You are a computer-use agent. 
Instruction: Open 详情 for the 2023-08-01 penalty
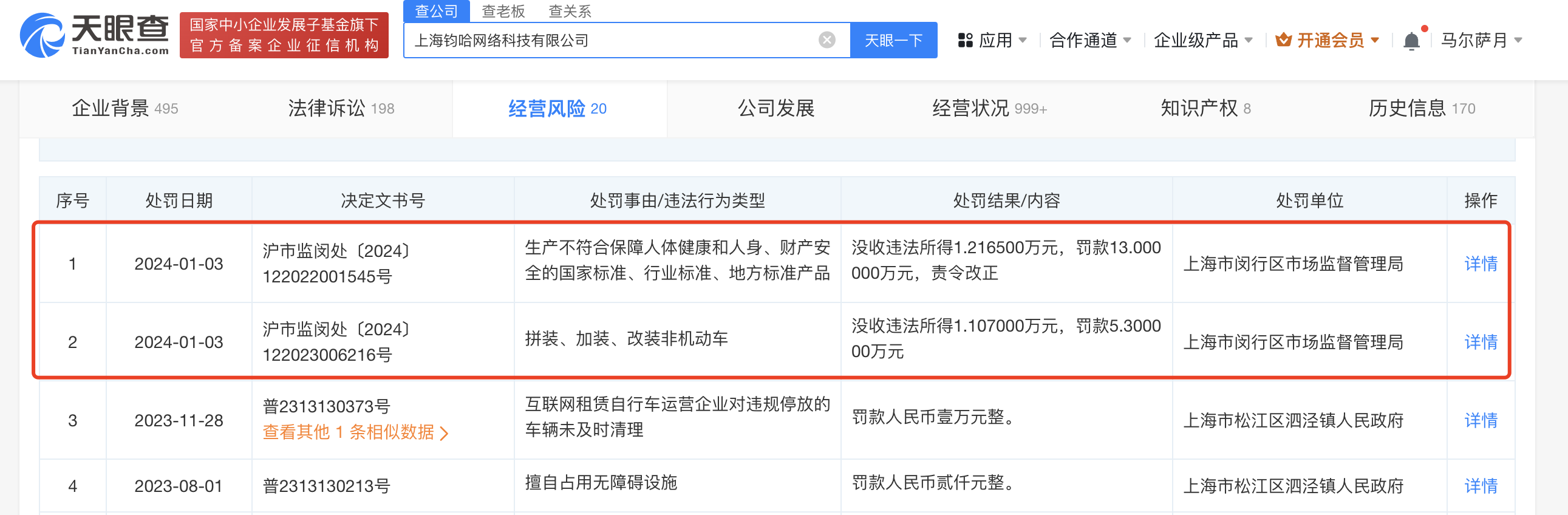click(1480, 486)
